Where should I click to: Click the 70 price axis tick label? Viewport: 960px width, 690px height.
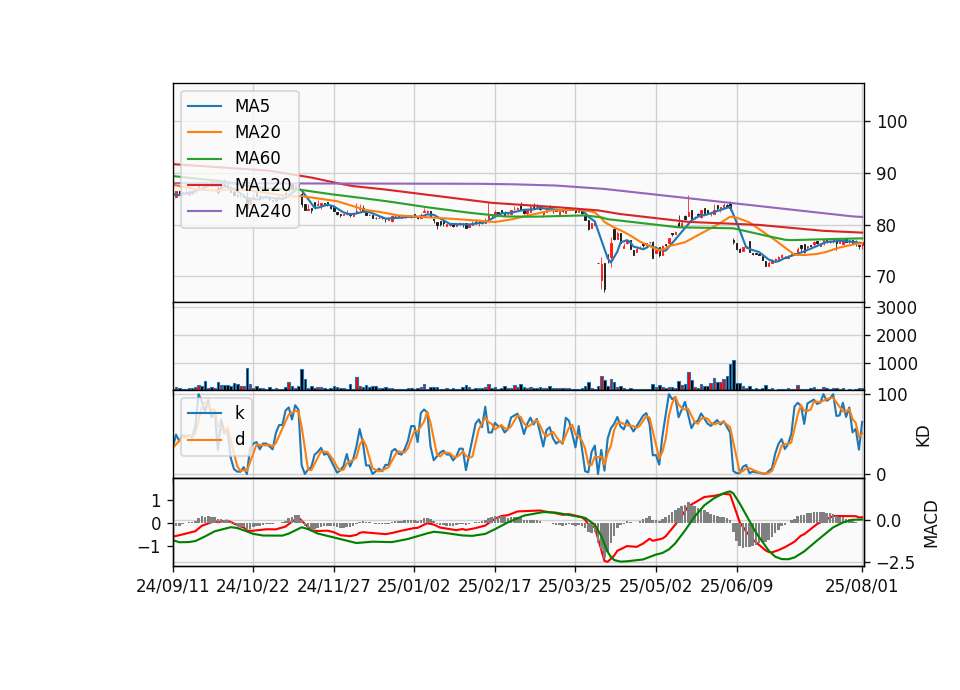tap(886, 277)
